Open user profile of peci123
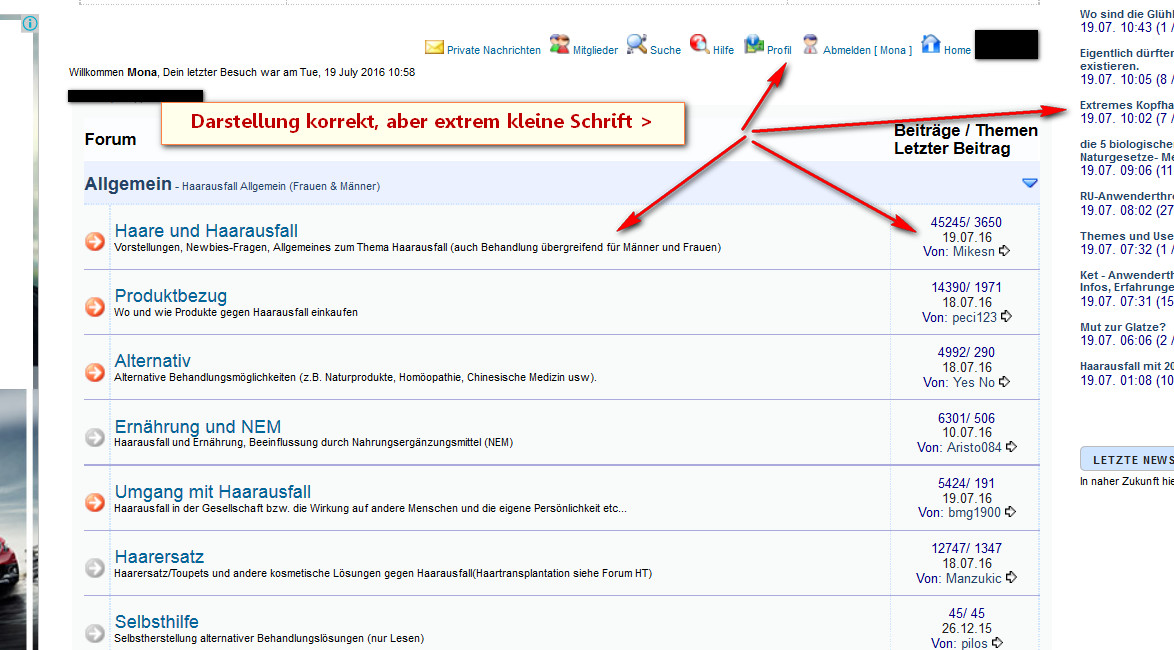This screenshot has height=650, width=1174. (x=974, y=317)
